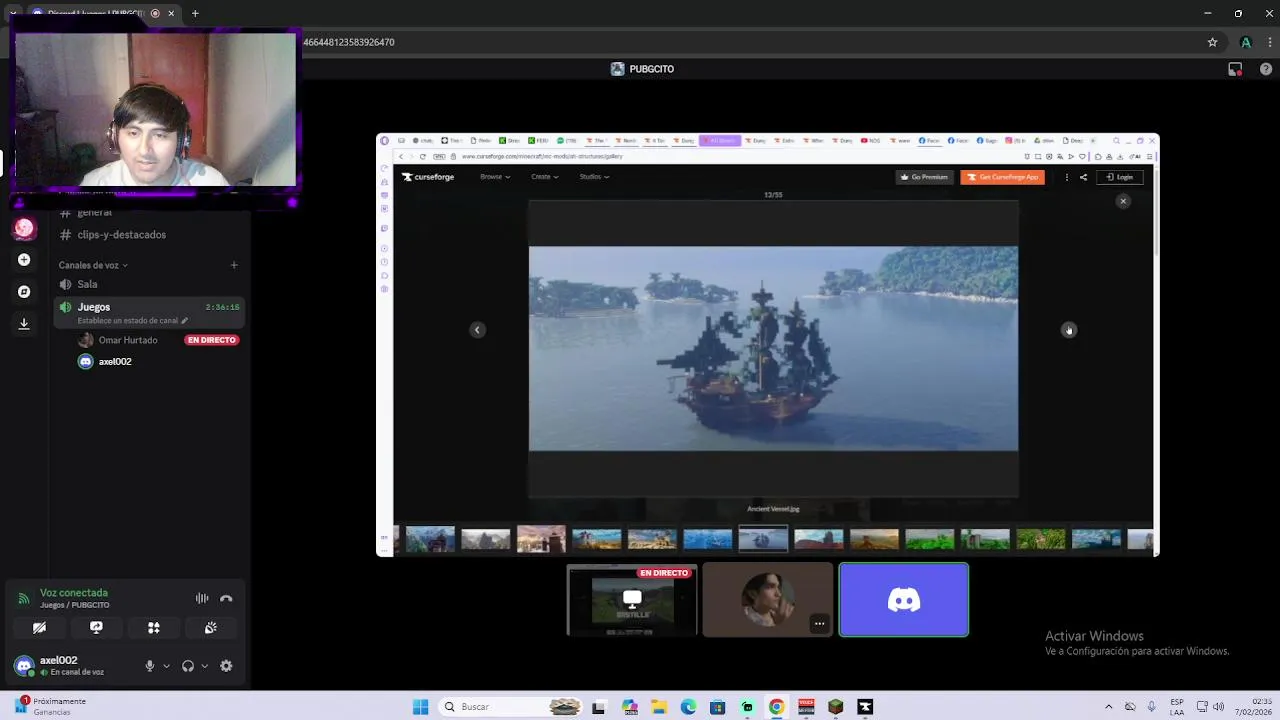This screenshot has width=1280, height=720.
Task: Open clips-y-destacados text channel
Action: point(150,234)
